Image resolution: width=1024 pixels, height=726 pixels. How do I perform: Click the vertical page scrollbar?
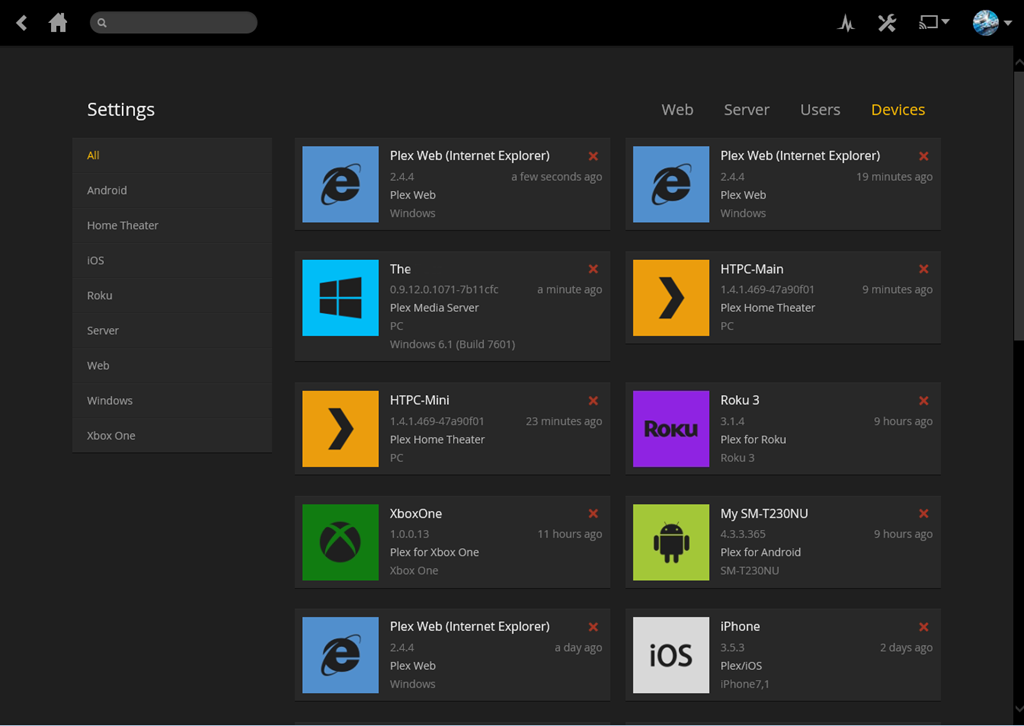point(1018,200)
